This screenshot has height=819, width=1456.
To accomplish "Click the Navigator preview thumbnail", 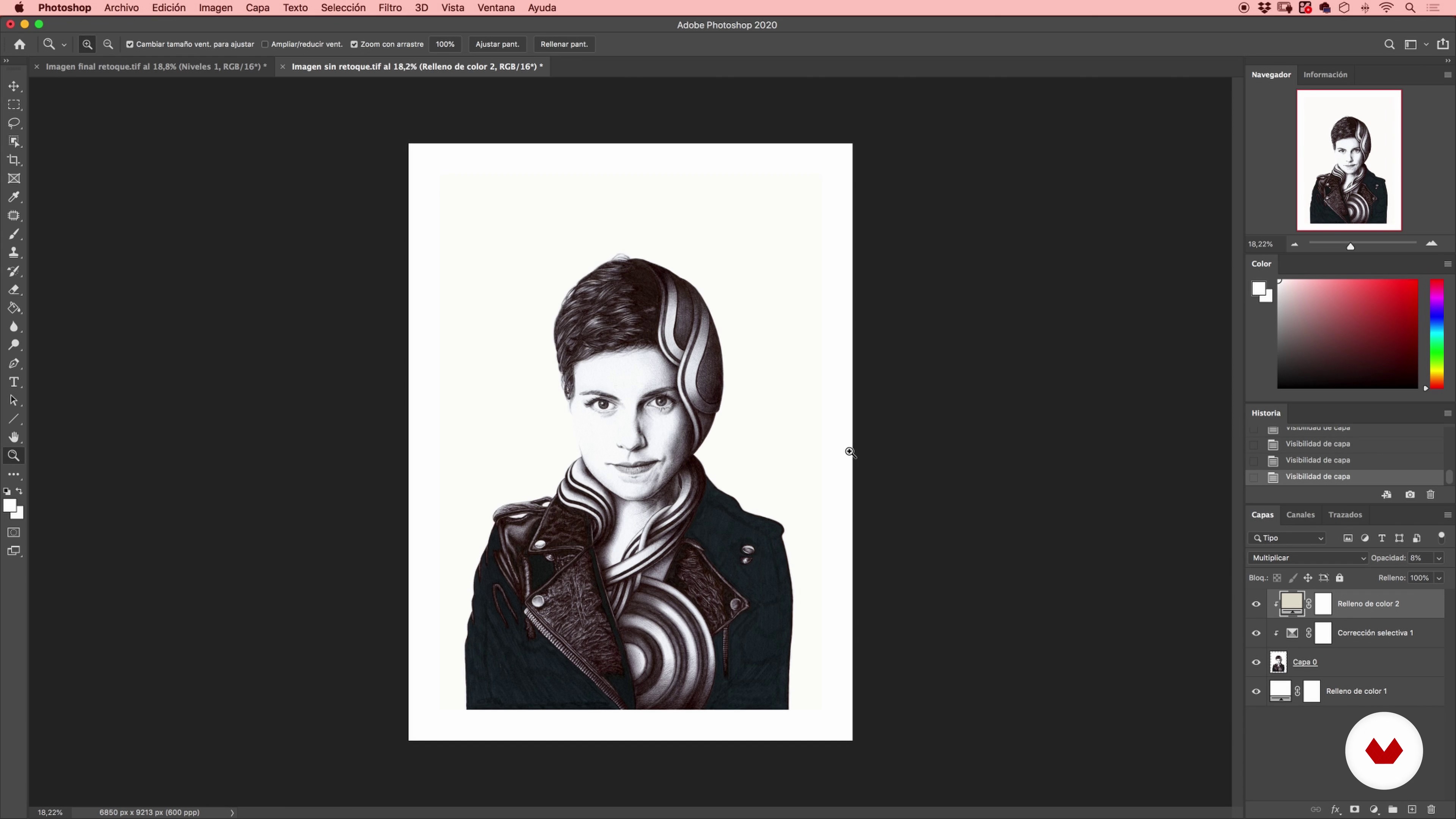I will click(x=1349, y=160).
